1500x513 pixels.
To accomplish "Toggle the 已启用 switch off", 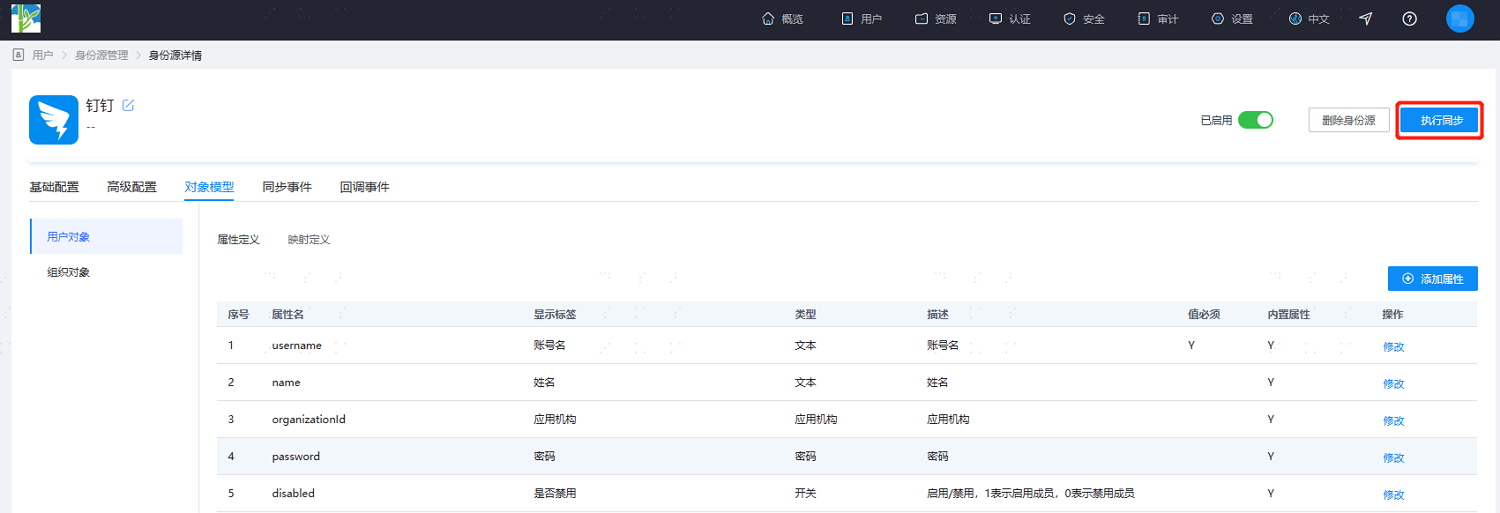I will click(1256, 120).
